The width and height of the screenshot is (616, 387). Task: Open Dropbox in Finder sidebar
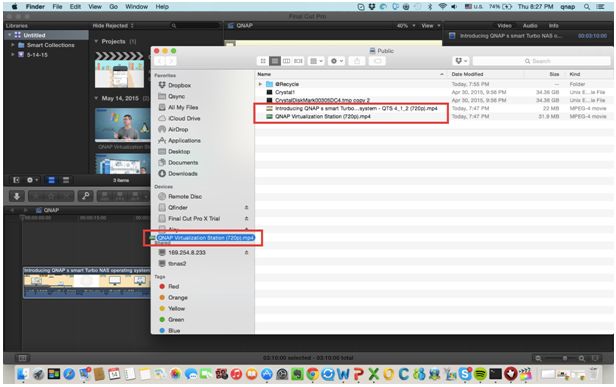pos(179,85)
